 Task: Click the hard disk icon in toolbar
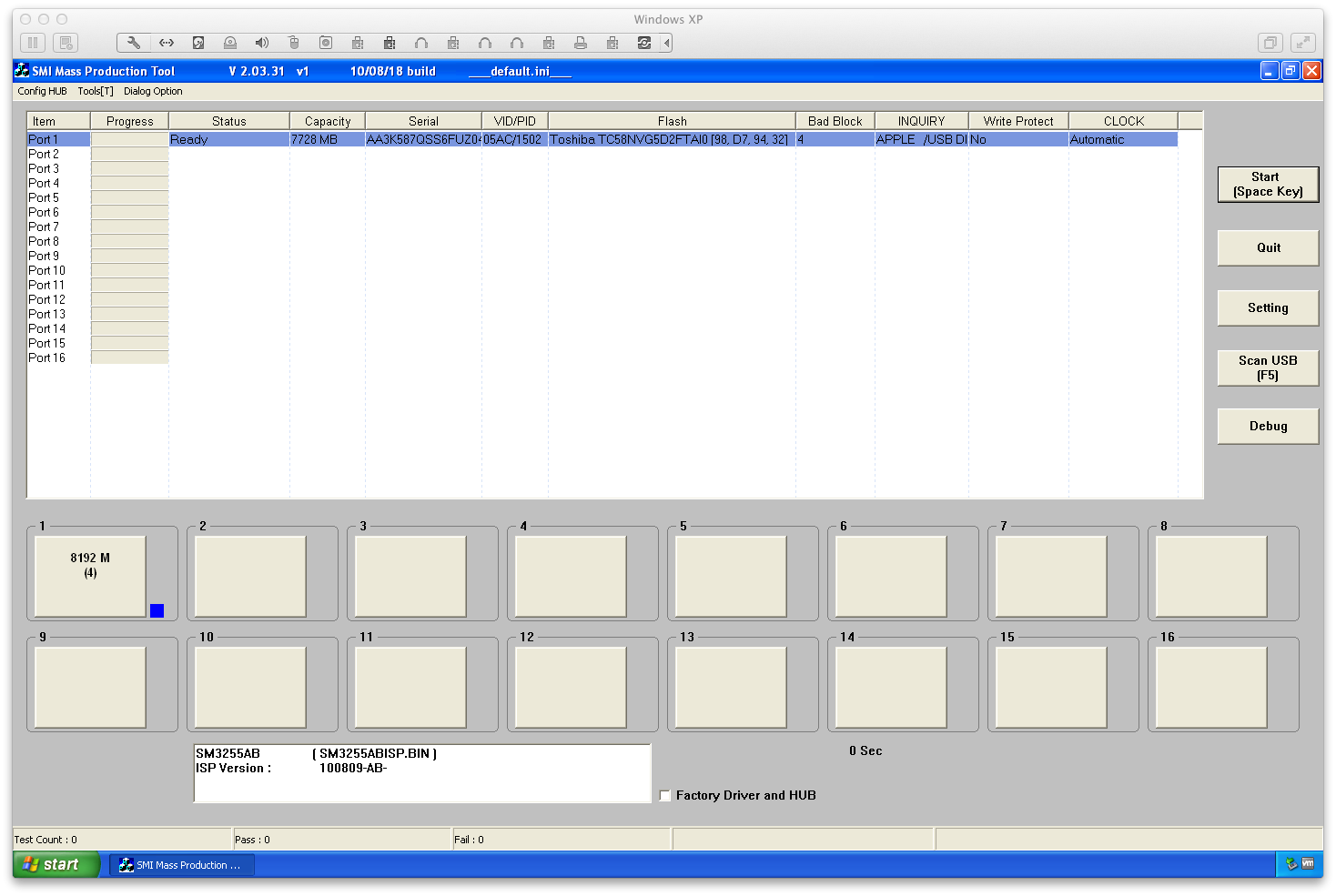pyautogui.click(x=198, y=43)
